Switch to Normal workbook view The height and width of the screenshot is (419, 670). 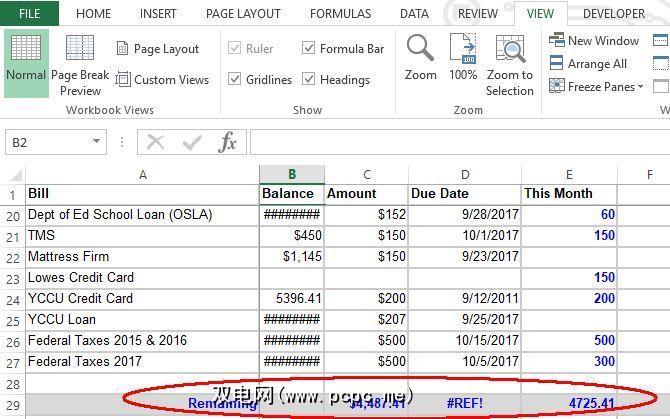point(26,63)
